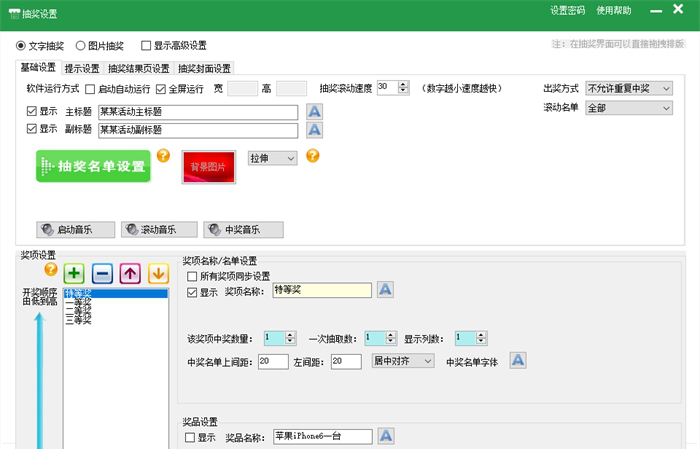The width and height of the screenshot is (700, 466).
Task: Toggle 显示 奖项名称 checkbox
Action: 192,292
